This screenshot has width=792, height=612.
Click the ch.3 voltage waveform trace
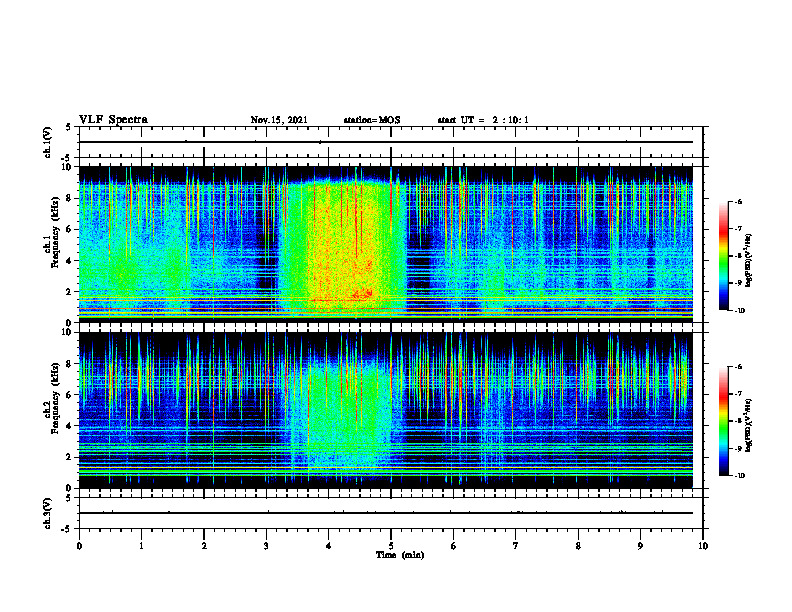[x=385, y=513]
